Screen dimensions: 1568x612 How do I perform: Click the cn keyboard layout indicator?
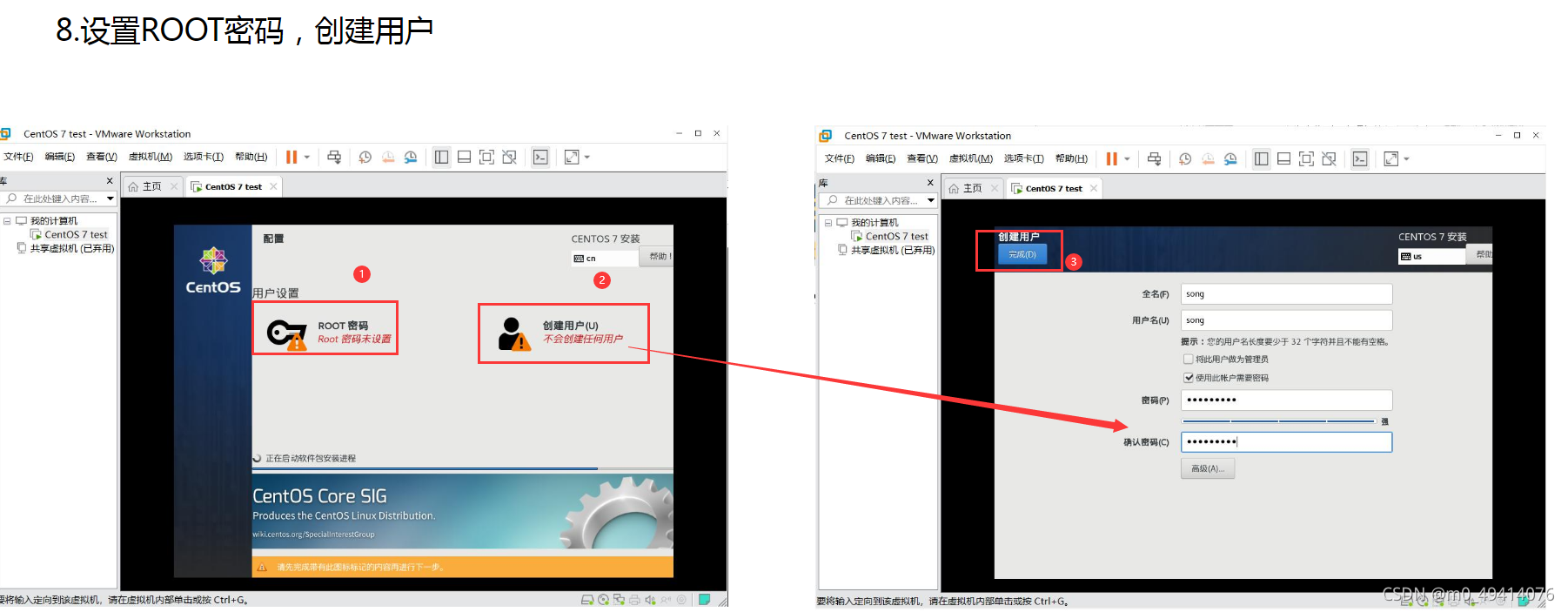pyautogui.click(x=606, y=259)
